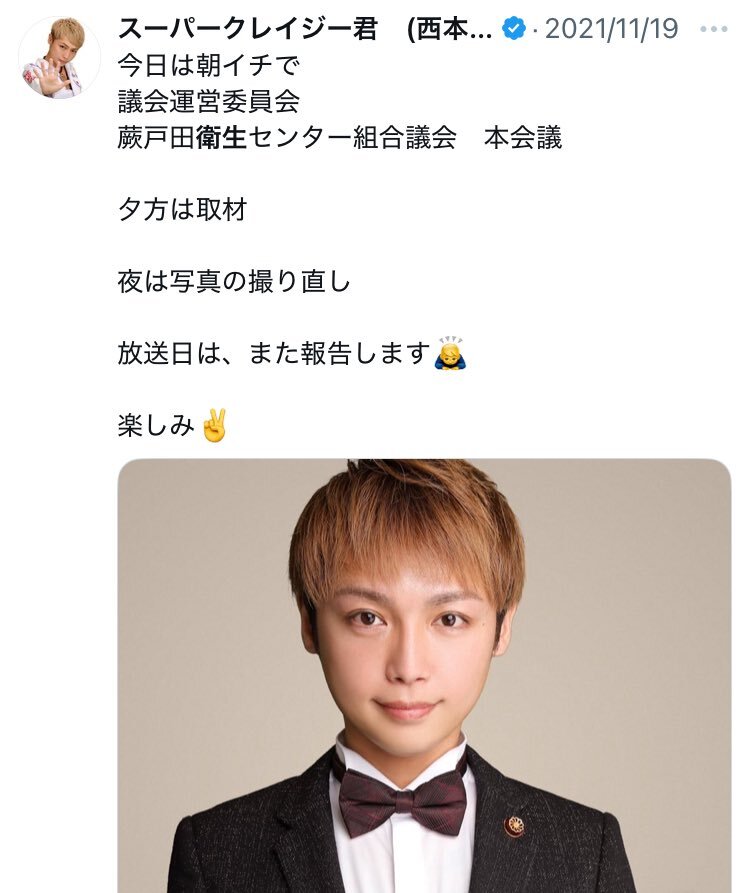Click the display name スーパークレイジー君

coord(247,28)
